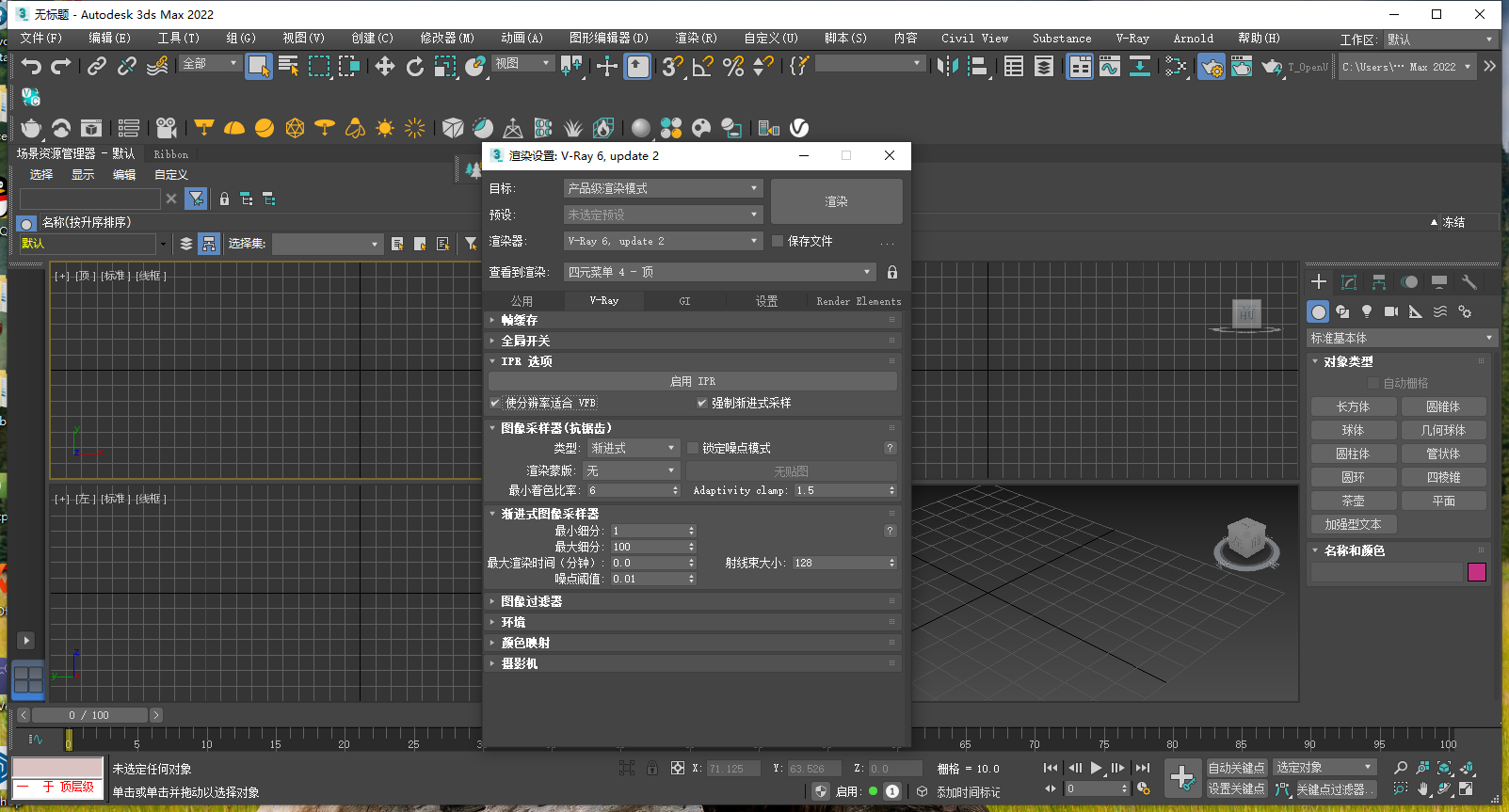1509x812 pixels.
Task: Open the 标准基本体 dropdown
Action: [1401, 338]
